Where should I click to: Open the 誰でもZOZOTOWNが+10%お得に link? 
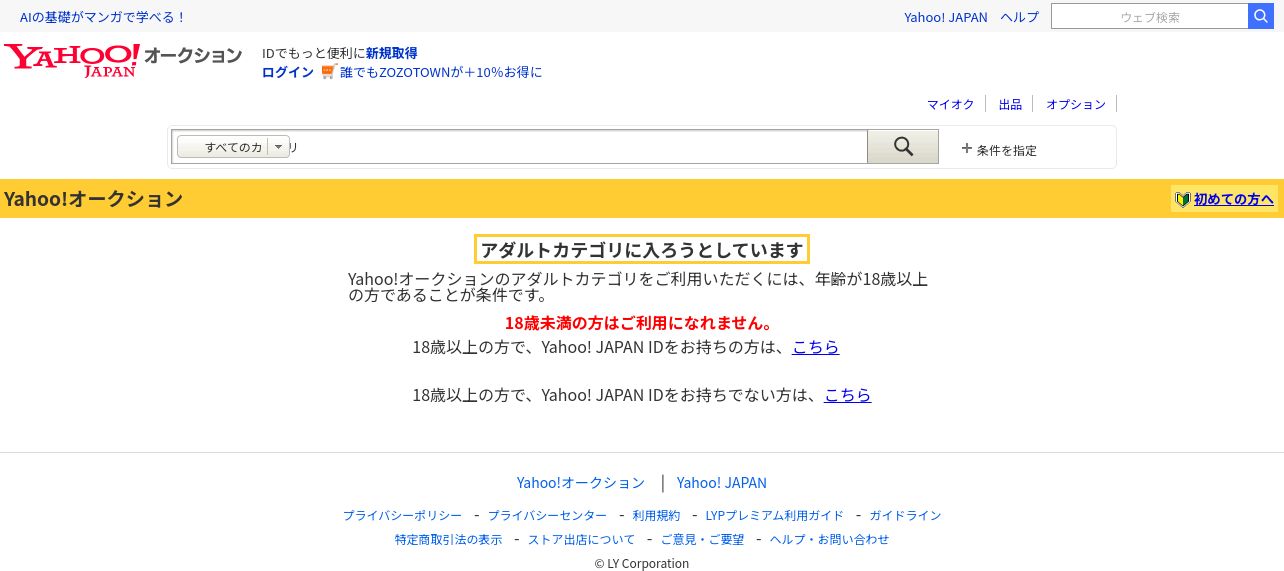pos(441,72)
